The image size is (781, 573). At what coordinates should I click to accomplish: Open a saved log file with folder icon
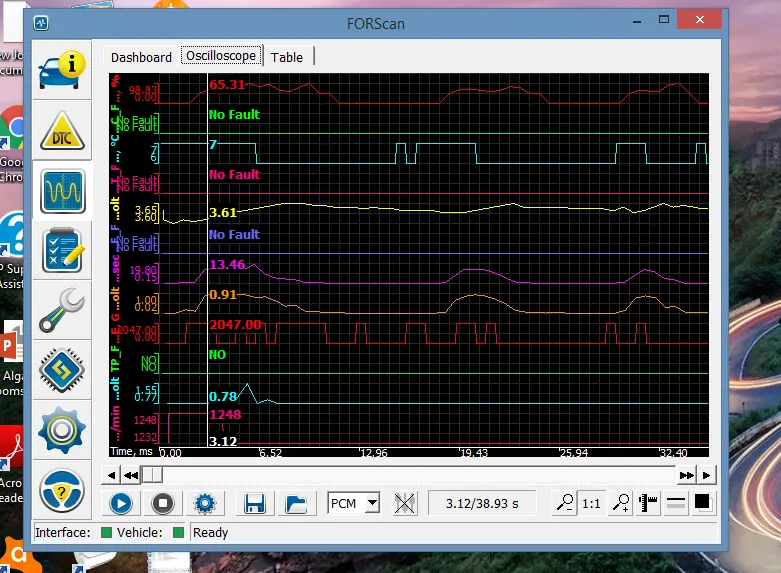pos(296,503)
